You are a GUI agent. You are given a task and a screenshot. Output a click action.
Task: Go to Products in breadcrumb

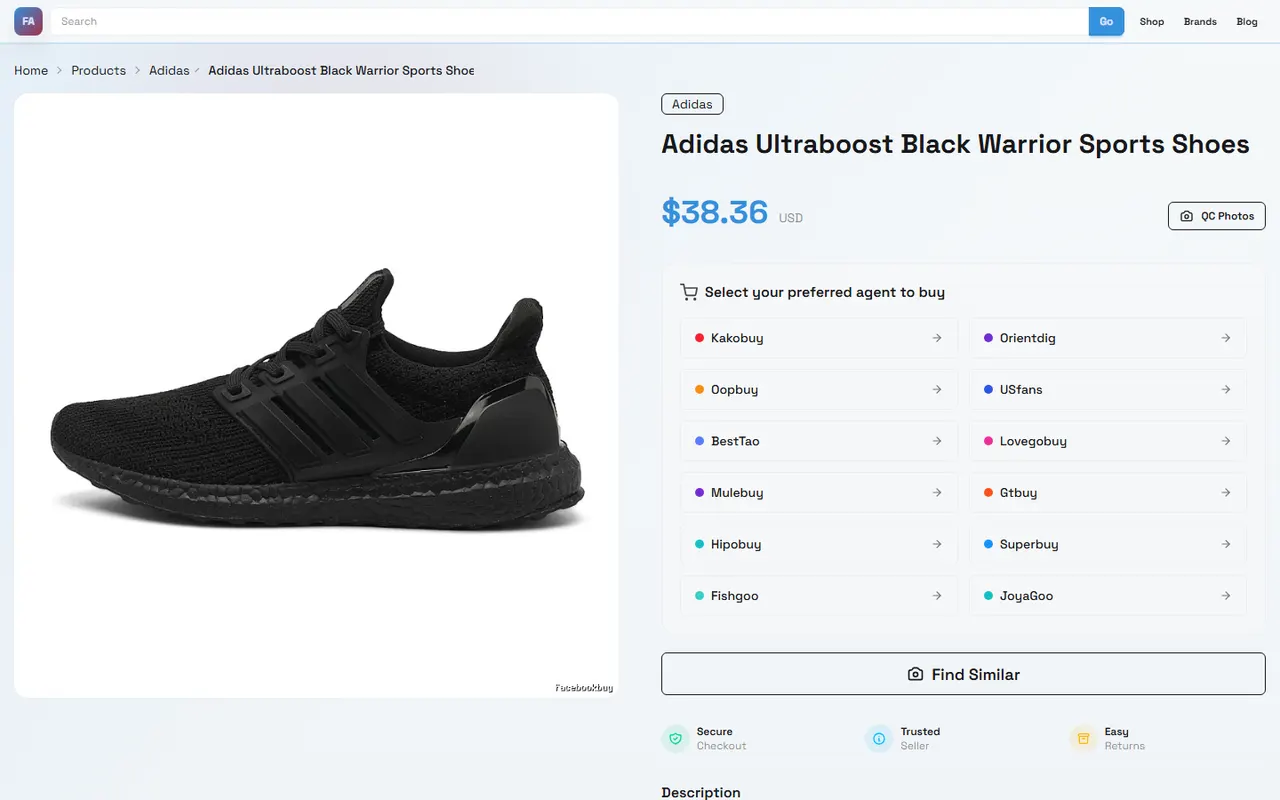click(98, 70)
